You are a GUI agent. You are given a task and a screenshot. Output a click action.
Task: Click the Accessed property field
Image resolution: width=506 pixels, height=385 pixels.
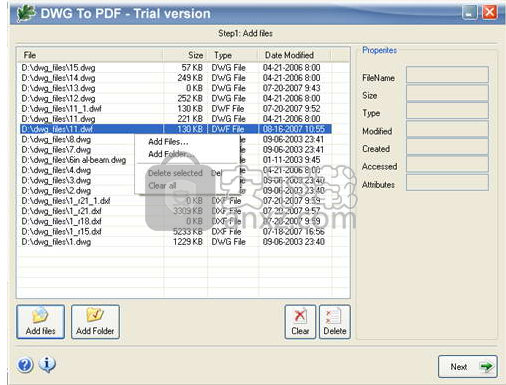447,164
